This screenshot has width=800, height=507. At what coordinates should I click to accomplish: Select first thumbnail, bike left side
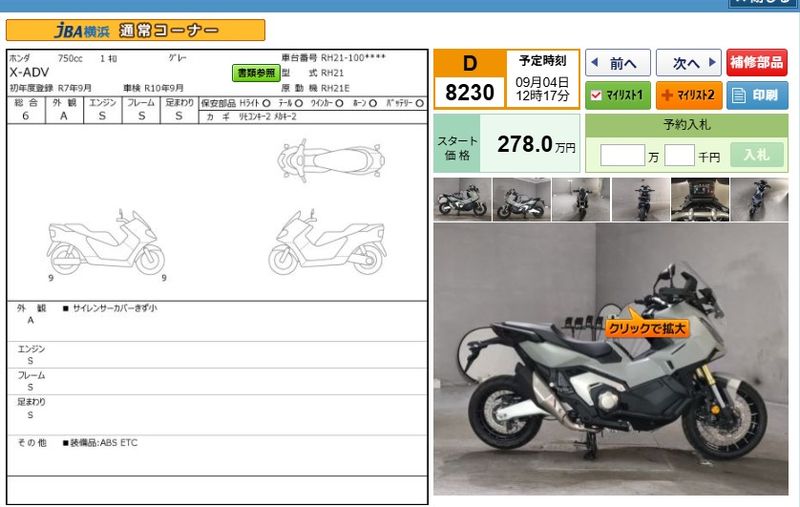click(x=462, y=199)
